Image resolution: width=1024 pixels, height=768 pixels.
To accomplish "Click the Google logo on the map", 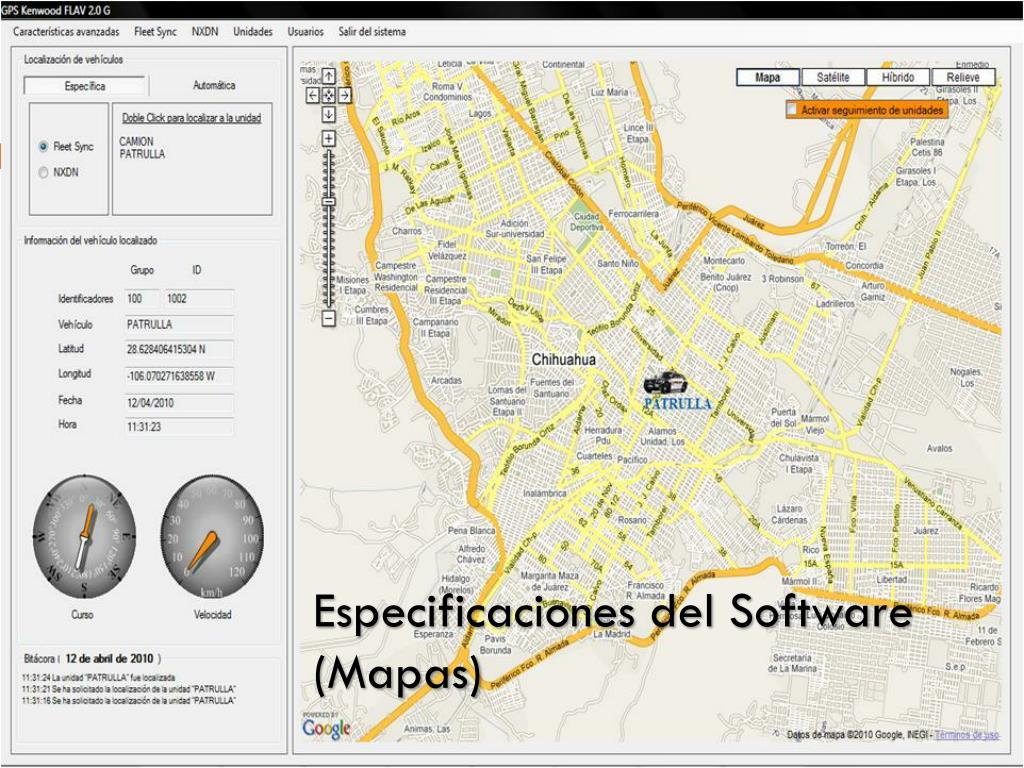I will pyautogui.click(x=326, y=728).
